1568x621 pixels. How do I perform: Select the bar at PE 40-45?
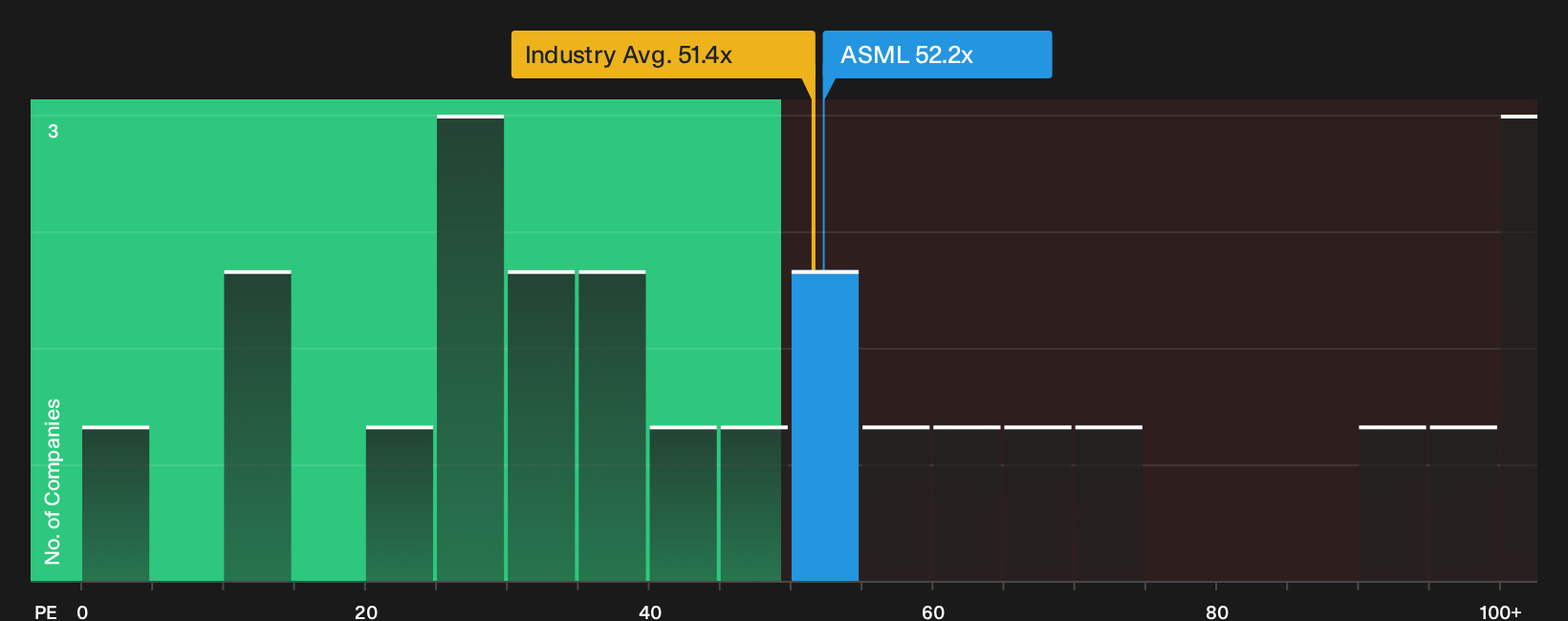click(683, 503)
